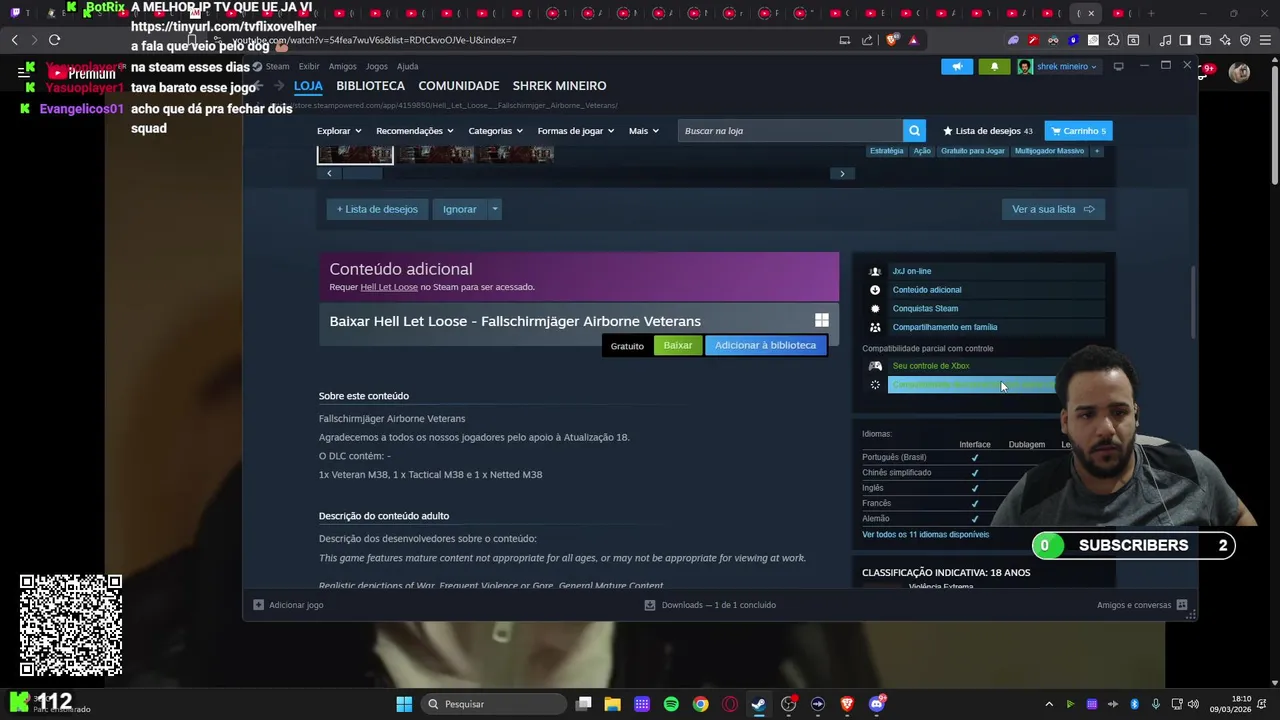The height and width of the screenshot is (720, 1280).
Task: Switch to the COMUNIDADE tab
Action: (458, 86)
